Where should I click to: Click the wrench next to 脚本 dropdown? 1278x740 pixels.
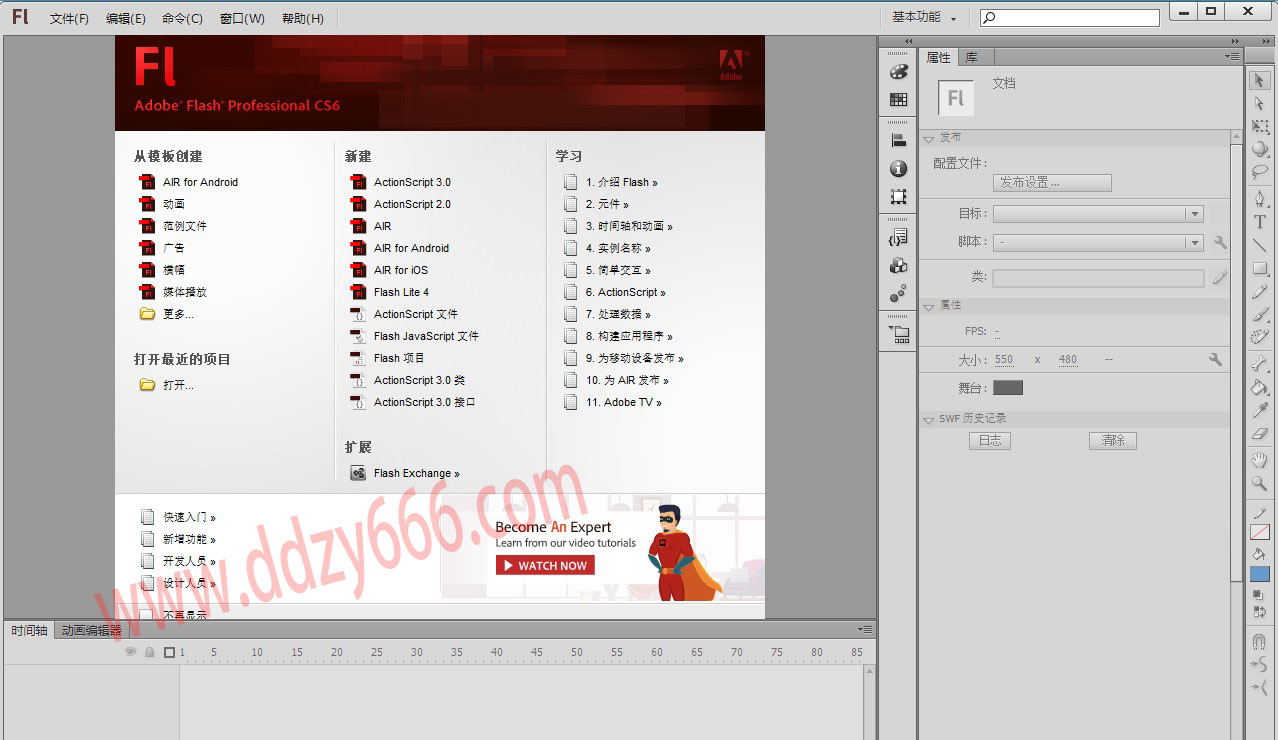[x=1219, y=242]
